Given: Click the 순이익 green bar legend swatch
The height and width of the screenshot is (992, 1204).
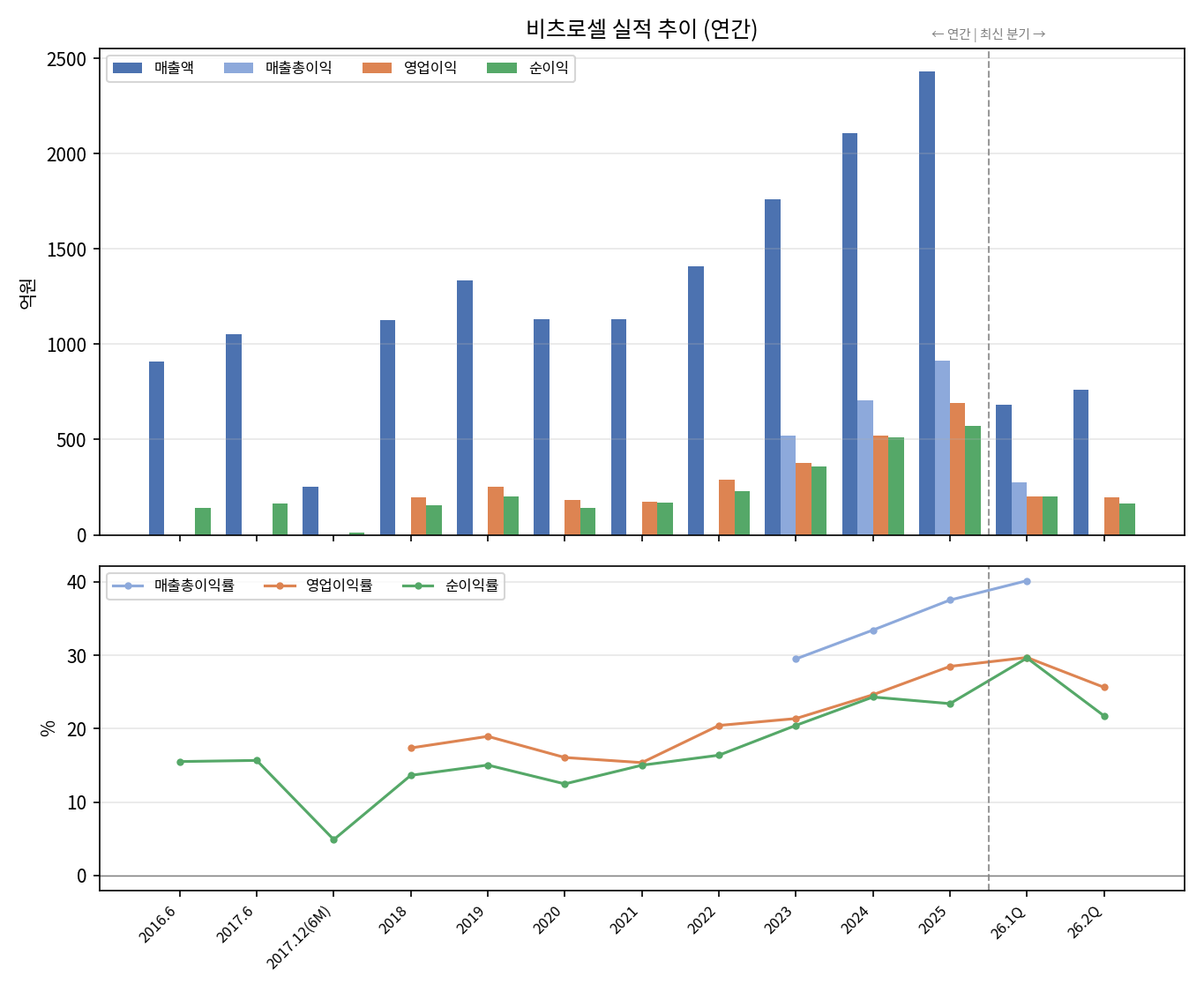Looking at the screenshot, I should pos(502,69).
